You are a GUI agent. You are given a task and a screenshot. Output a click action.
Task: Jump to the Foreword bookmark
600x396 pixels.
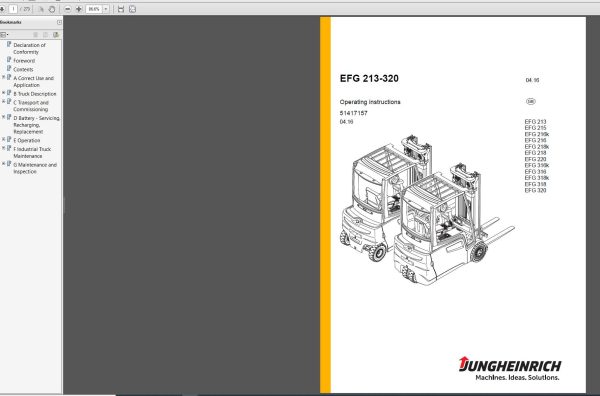click(x=24, y=60)
